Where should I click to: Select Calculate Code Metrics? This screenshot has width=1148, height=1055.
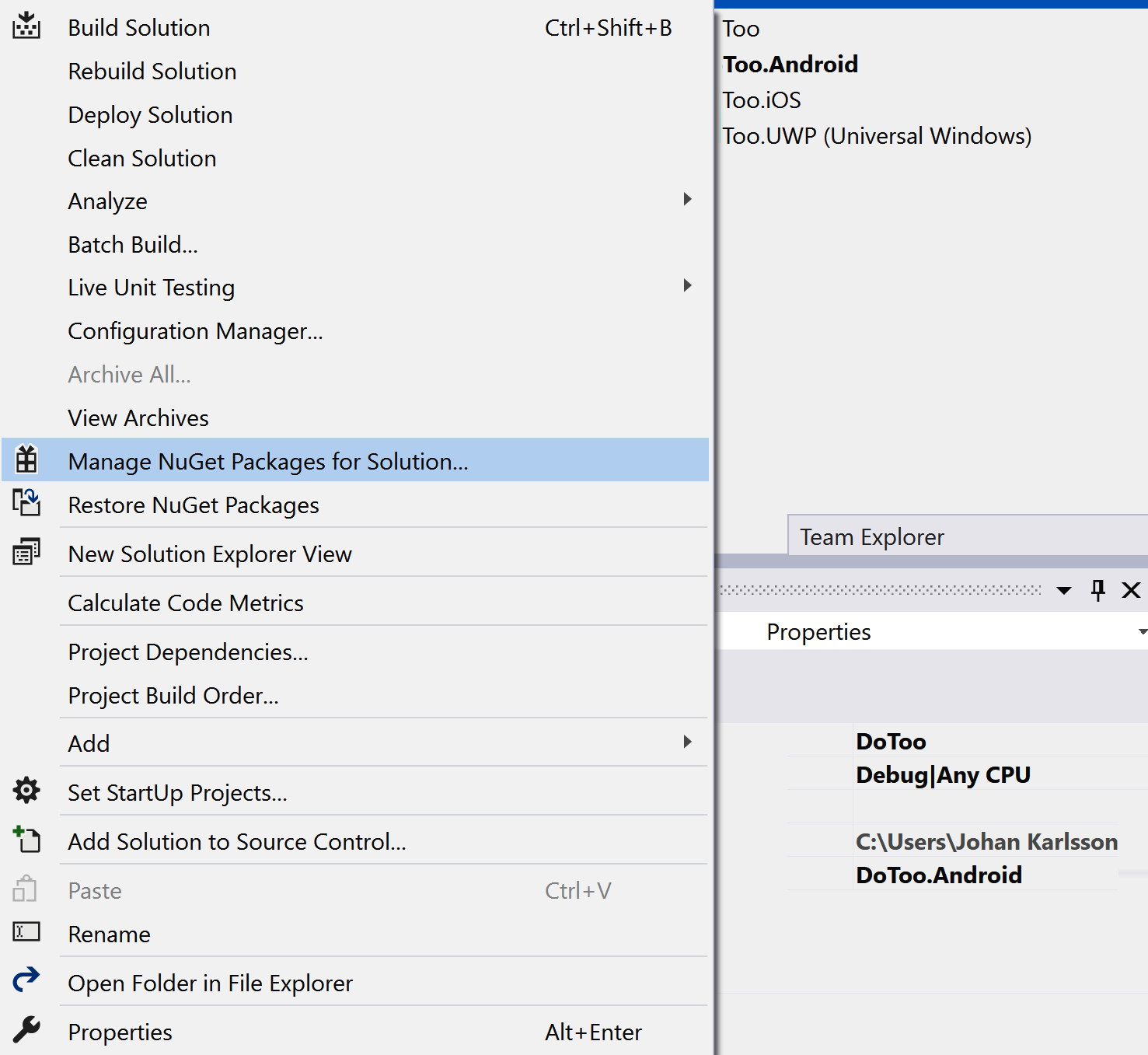click(x=356, y=603)
